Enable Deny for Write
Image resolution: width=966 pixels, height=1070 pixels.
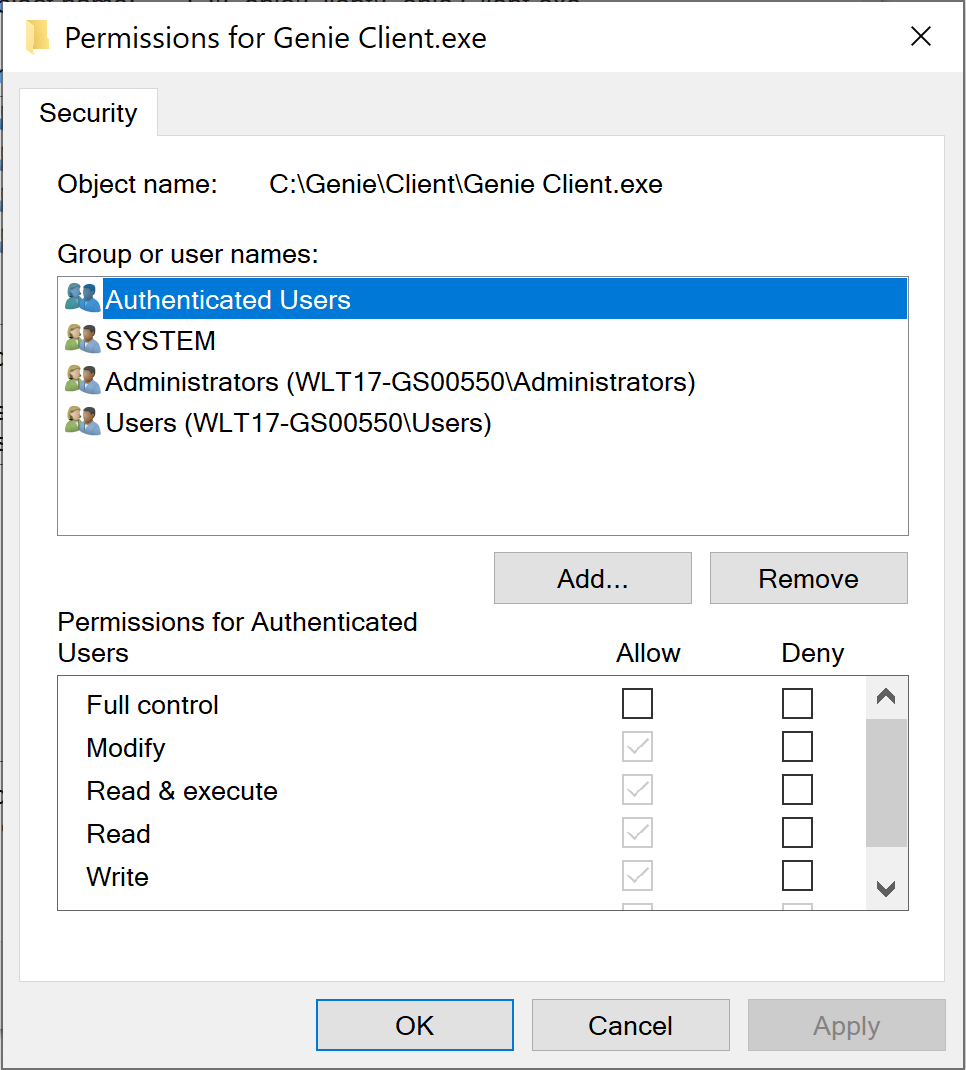click(797, 875)
